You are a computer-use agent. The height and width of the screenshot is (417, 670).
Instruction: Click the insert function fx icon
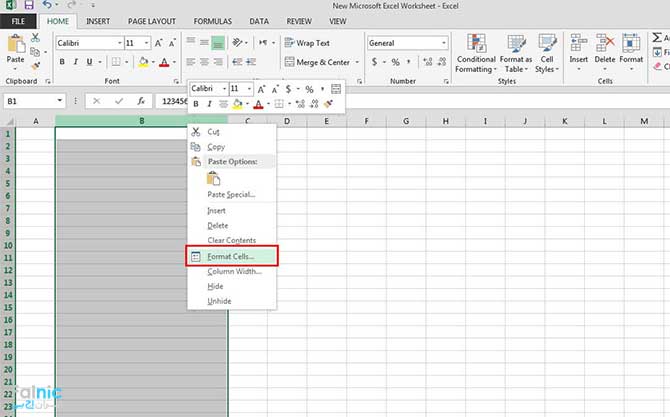[x=141, y=101]
